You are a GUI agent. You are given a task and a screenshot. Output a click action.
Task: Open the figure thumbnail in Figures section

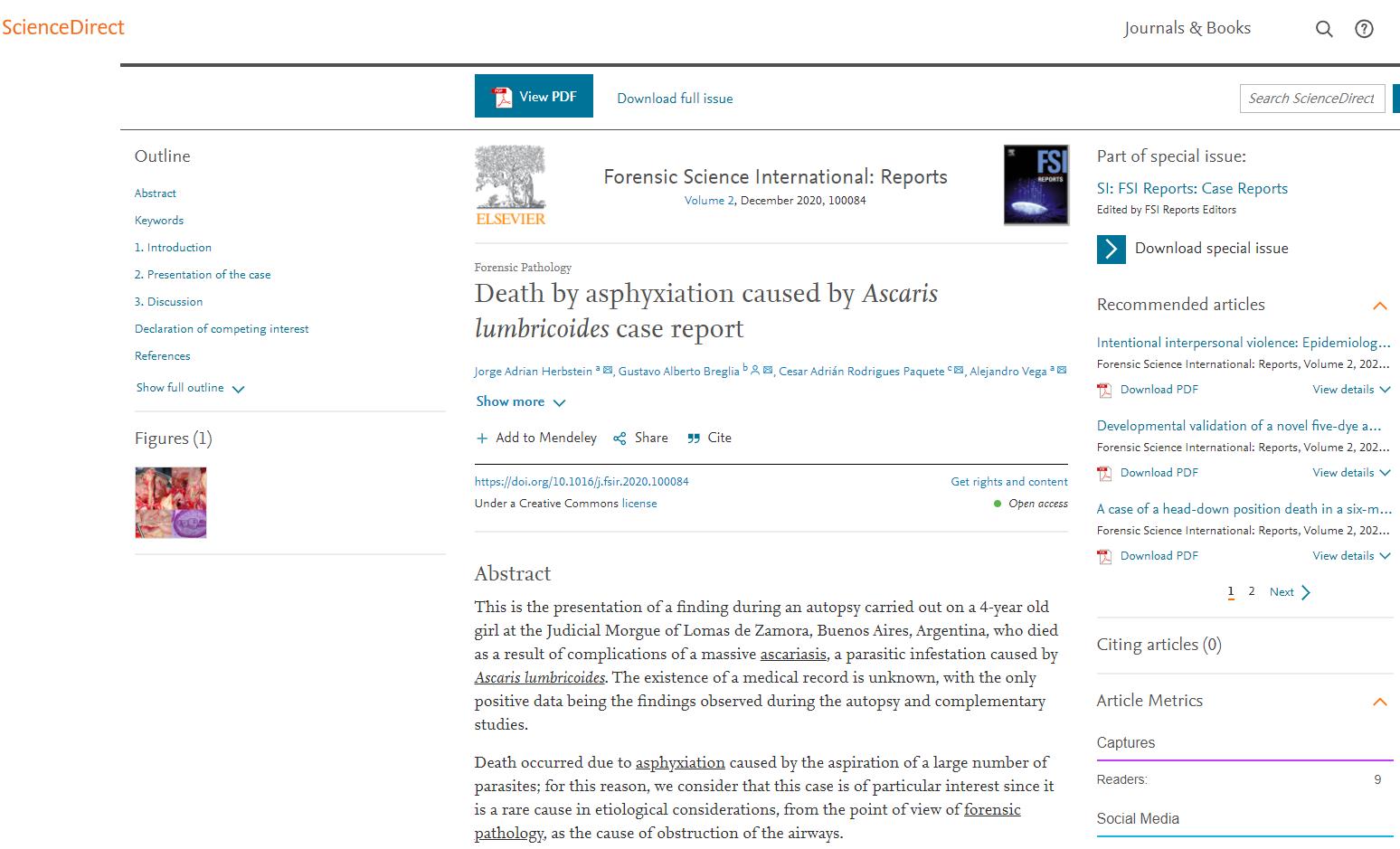(x=171, y=503)
